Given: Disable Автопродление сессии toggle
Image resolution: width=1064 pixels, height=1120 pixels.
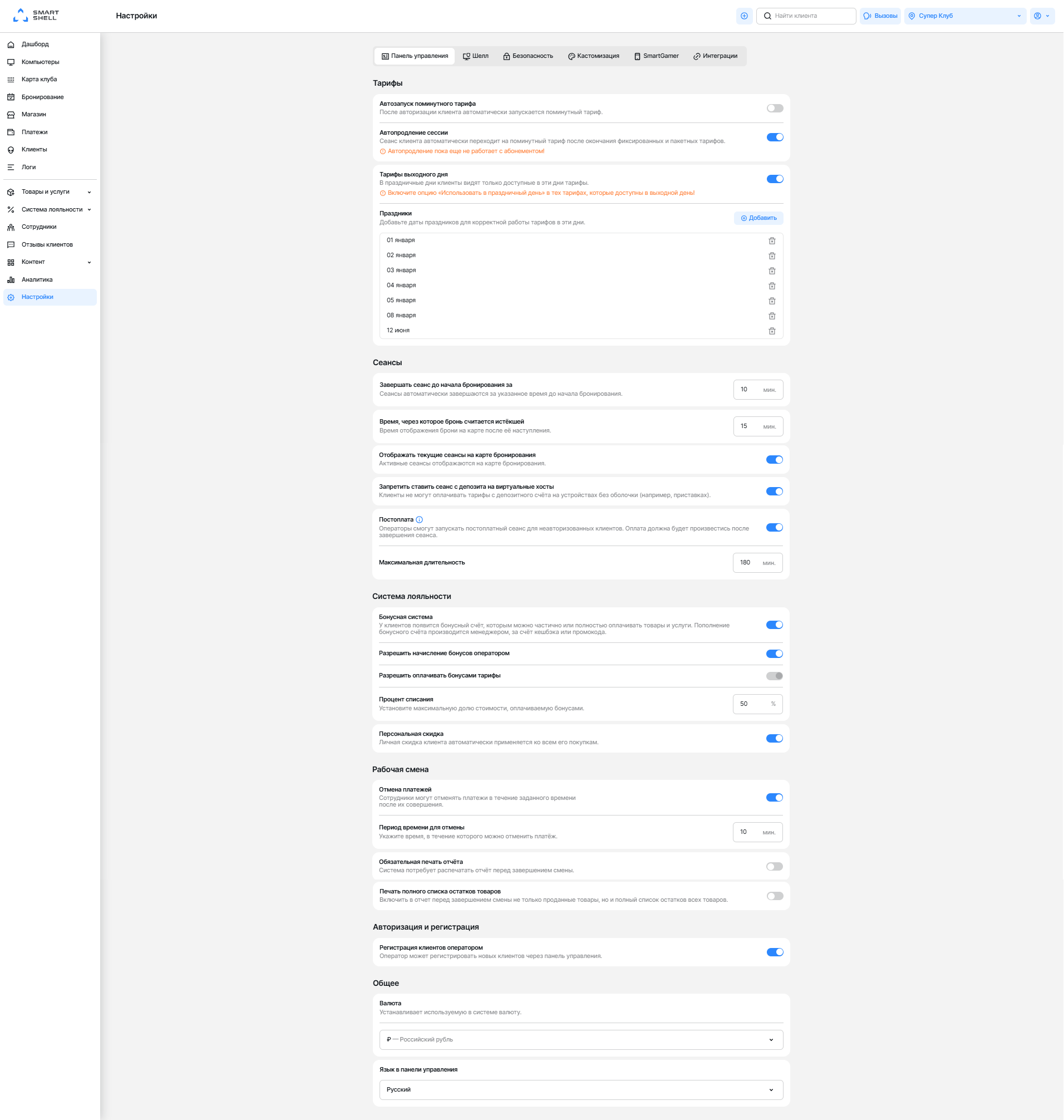Looking at the screenshot, I should point(775,137).
